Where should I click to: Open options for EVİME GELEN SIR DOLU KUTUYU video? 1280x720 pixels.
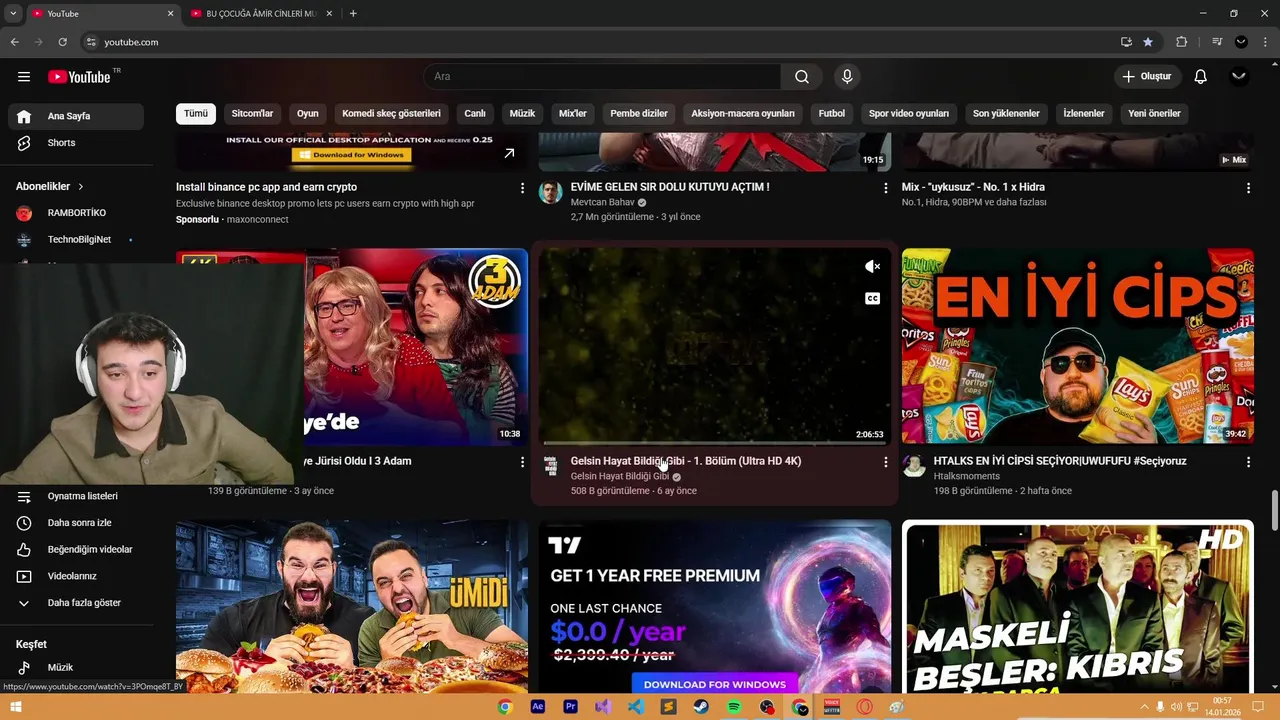(885, 188)
